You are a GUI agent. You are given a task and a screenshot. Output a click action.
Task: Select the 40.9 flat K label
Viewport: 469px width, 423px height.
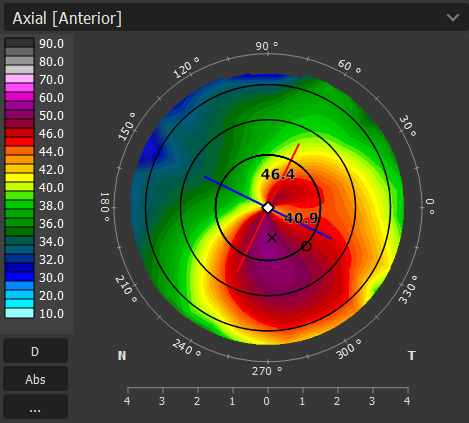click(x=302, y=218)
